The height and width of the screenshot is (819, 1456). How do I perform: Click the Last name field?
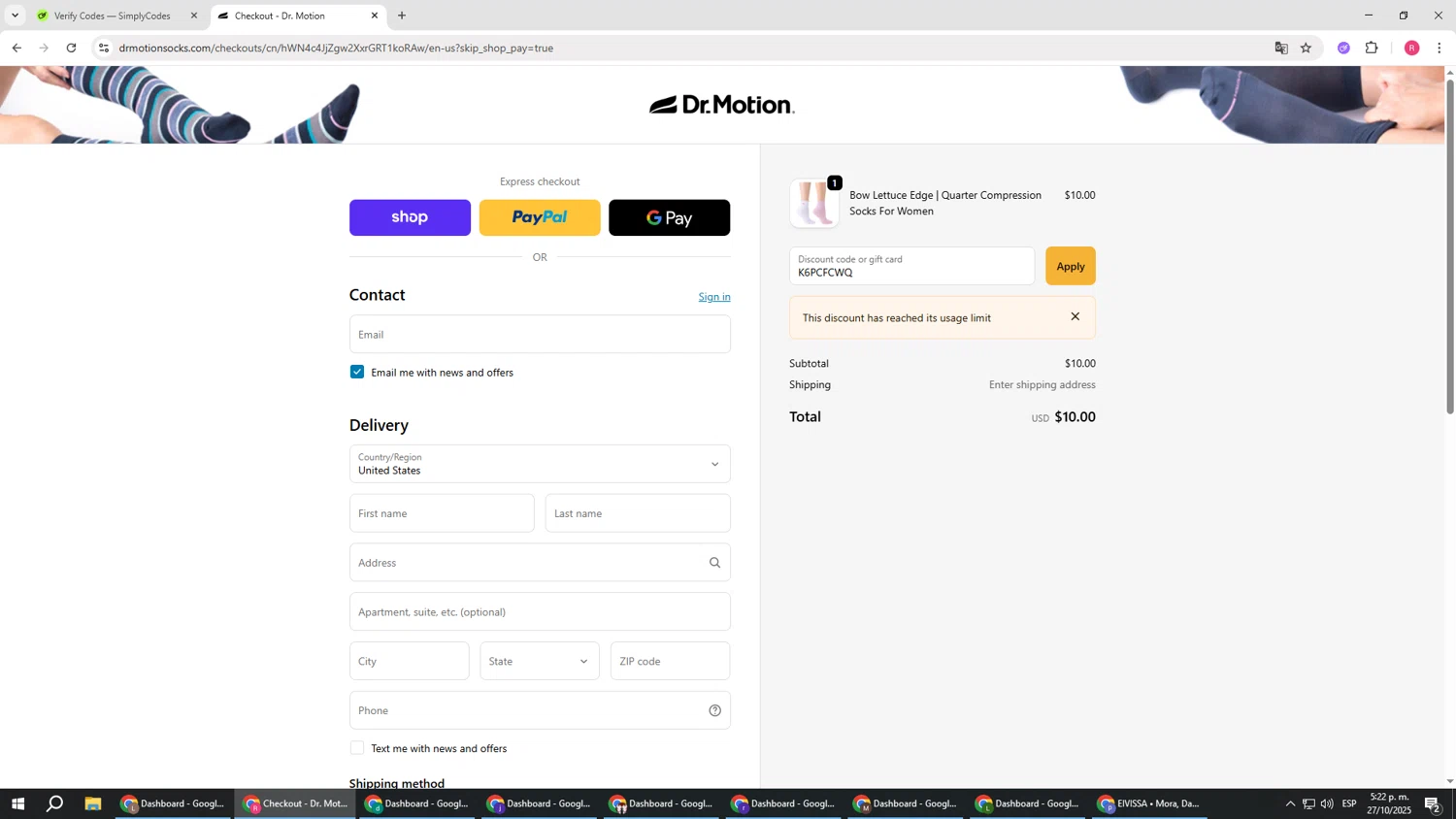[638, 513]
